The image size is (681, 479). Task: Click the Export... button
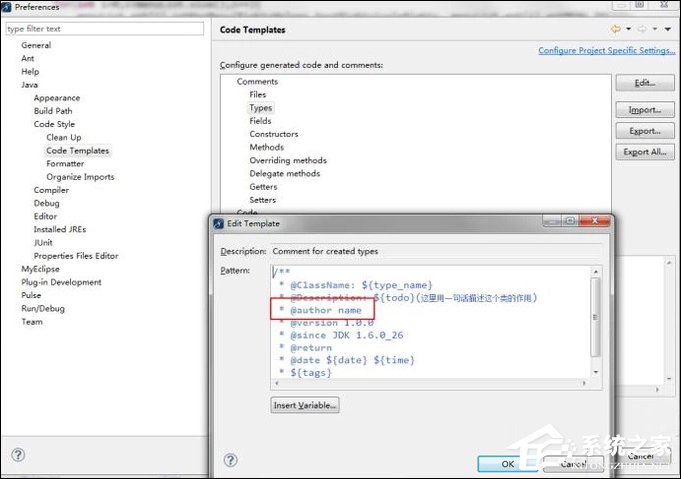645,131
